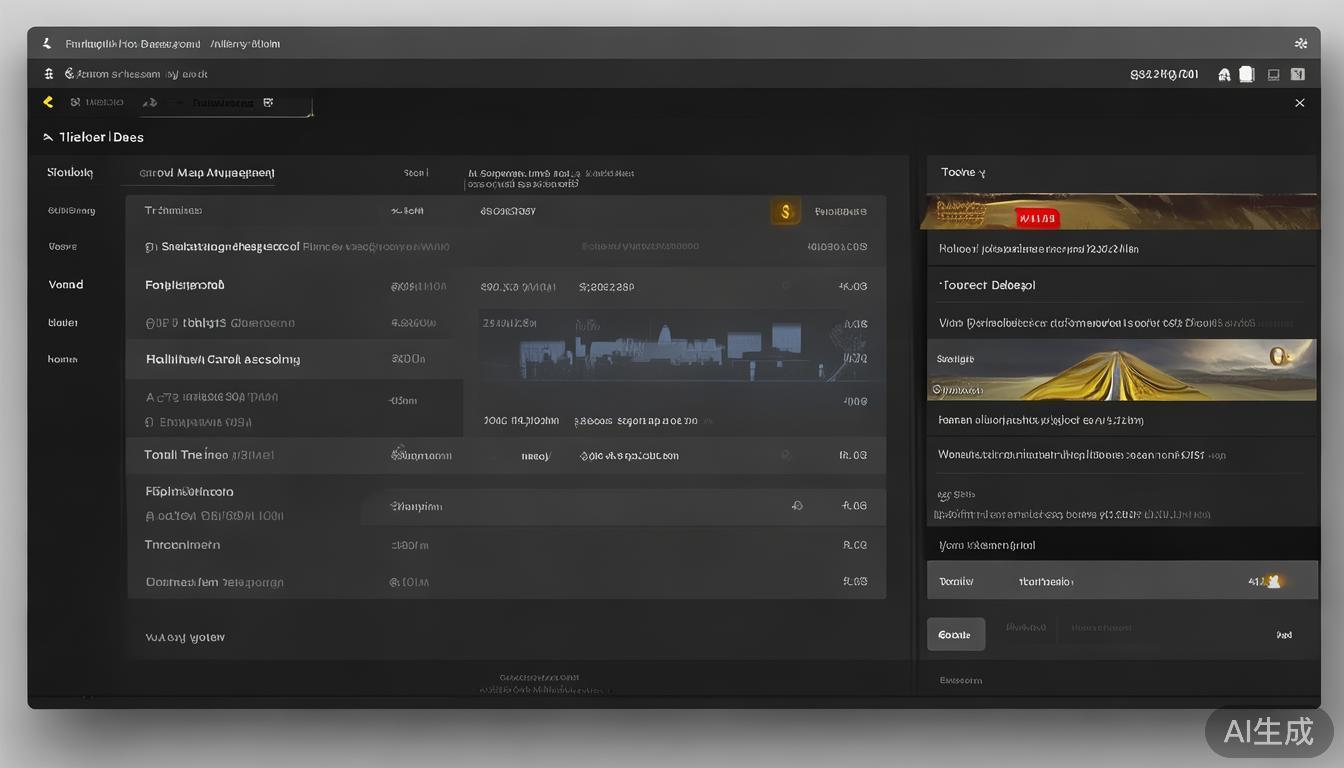Click the gold dollar coin icon
The width and height of the screenshot is (1344, 768).
click(x=785, y=211)
